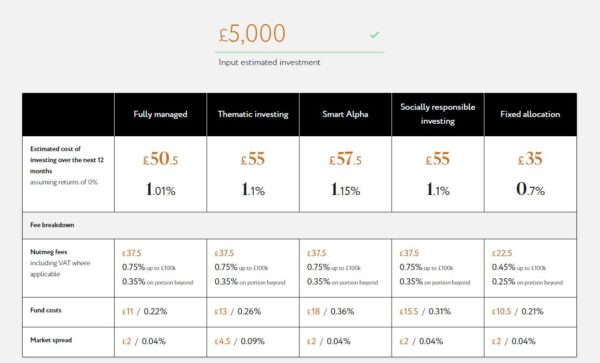Click the £18 / 0.36% Smart Alpha fund cost
This screenshot has height=363, width=600.
click(x=330, y=312)
